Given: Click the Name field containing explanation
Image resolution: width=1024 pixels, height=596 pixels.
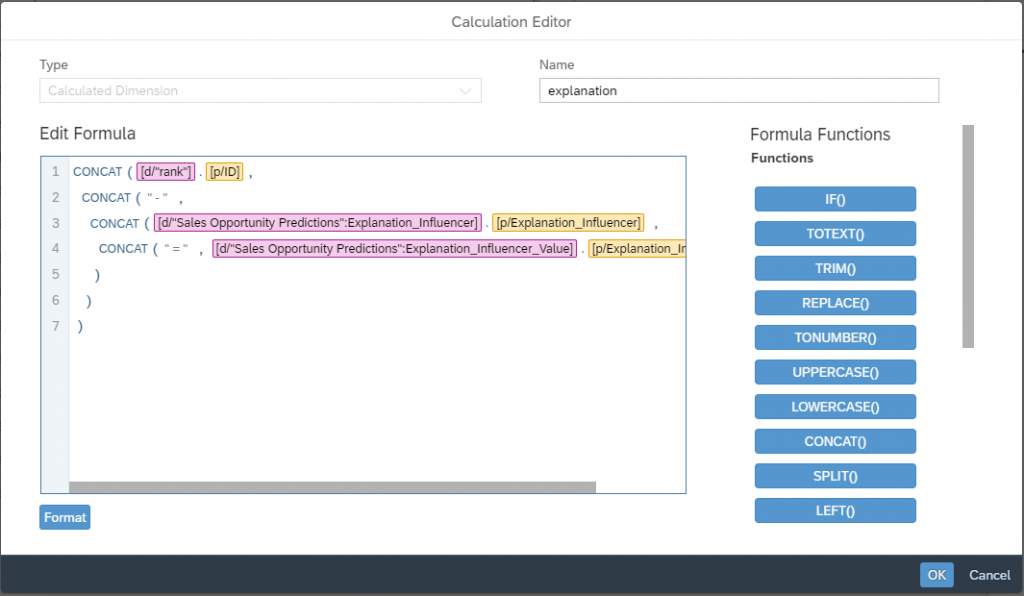Looking at the screenshot, I should (x=739, y=91).
